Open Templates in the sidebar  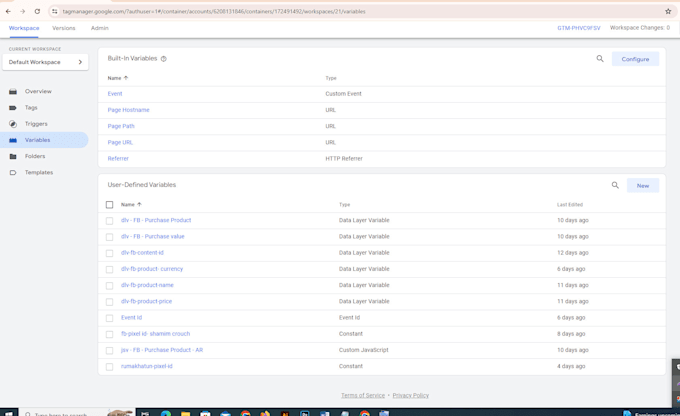tap(39, 173)
